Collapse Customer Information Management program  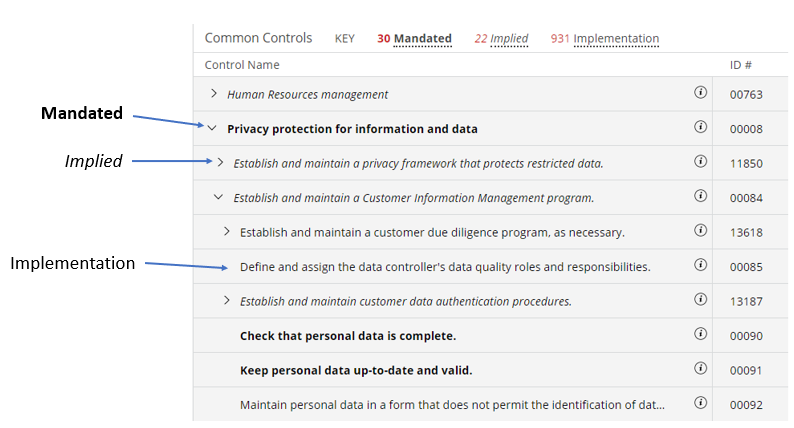click(219, 197)
